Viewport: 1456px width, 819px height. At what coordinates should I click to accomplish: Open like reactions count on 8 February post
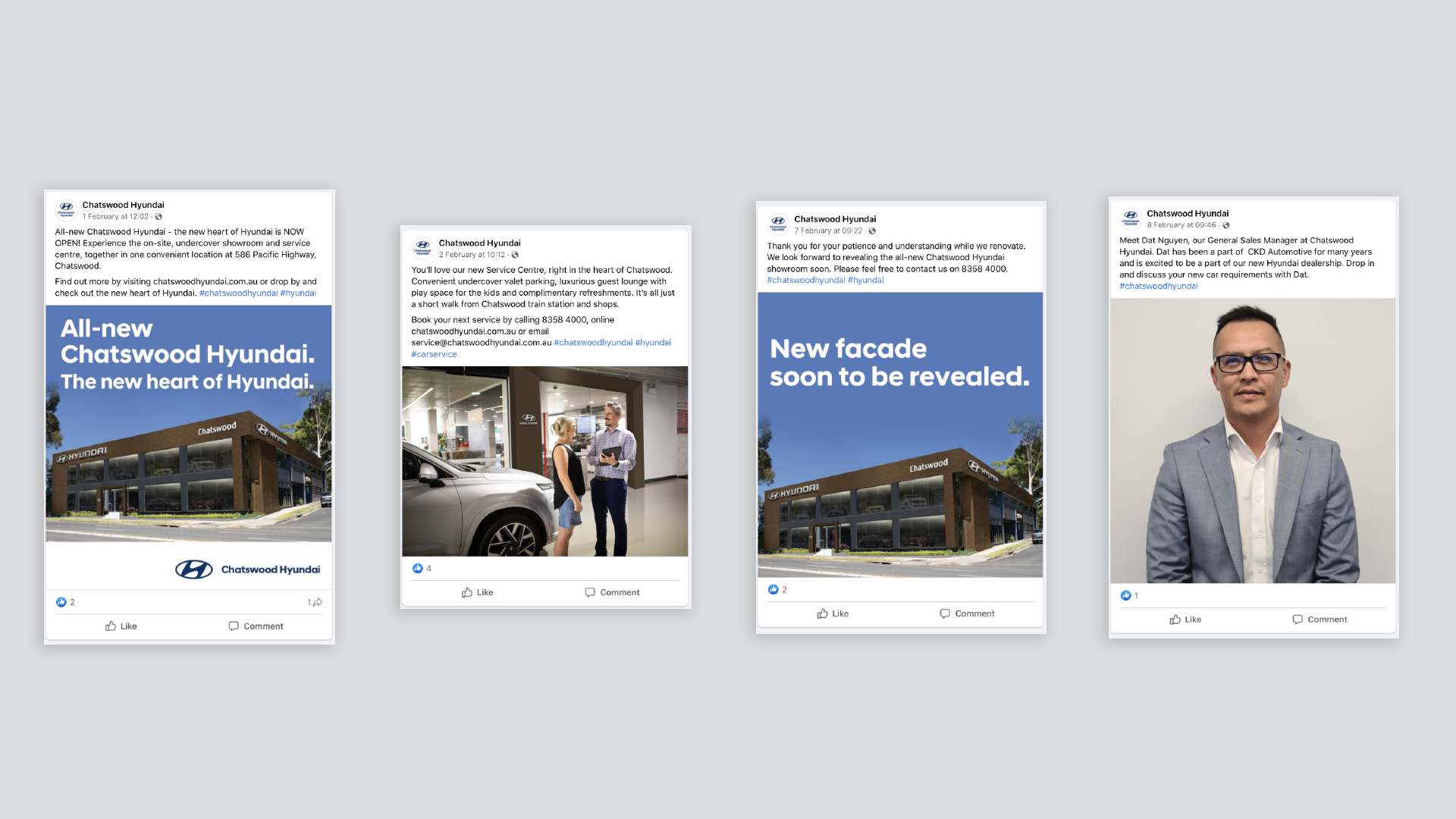pyautogui.click(x=1129, y=595)
